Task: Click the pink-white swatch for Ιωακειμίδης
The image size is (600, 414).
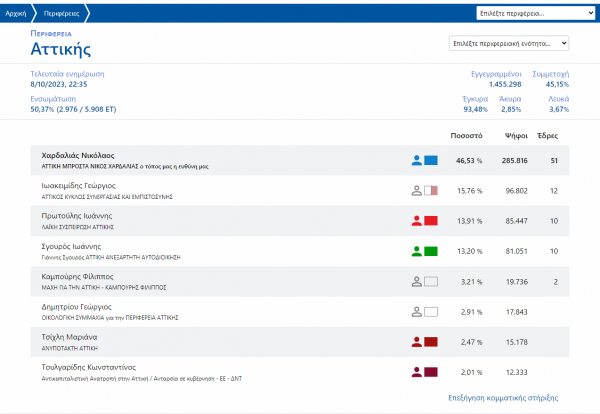Action: click(x=432, y=190)
